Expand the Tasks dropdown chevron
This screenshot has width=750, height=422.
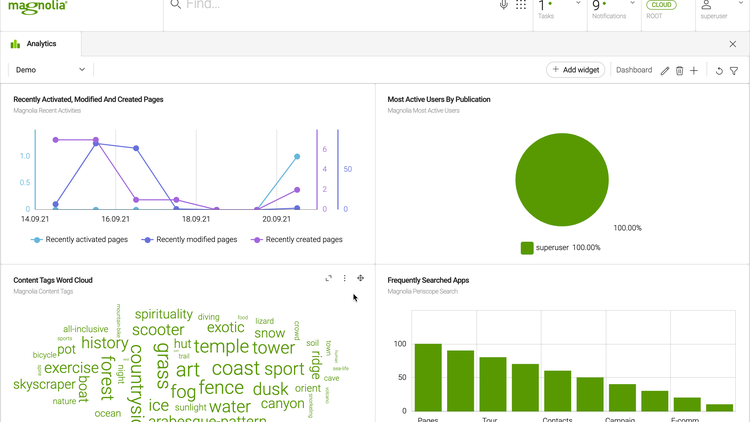(578, 3)
